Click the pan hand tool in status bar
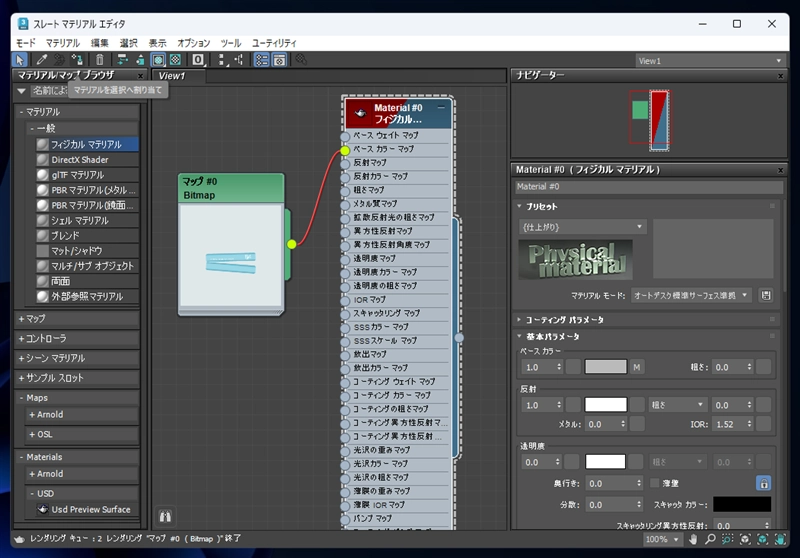The height and width of the screenshot is (558, 800). (x=694, y=541)
